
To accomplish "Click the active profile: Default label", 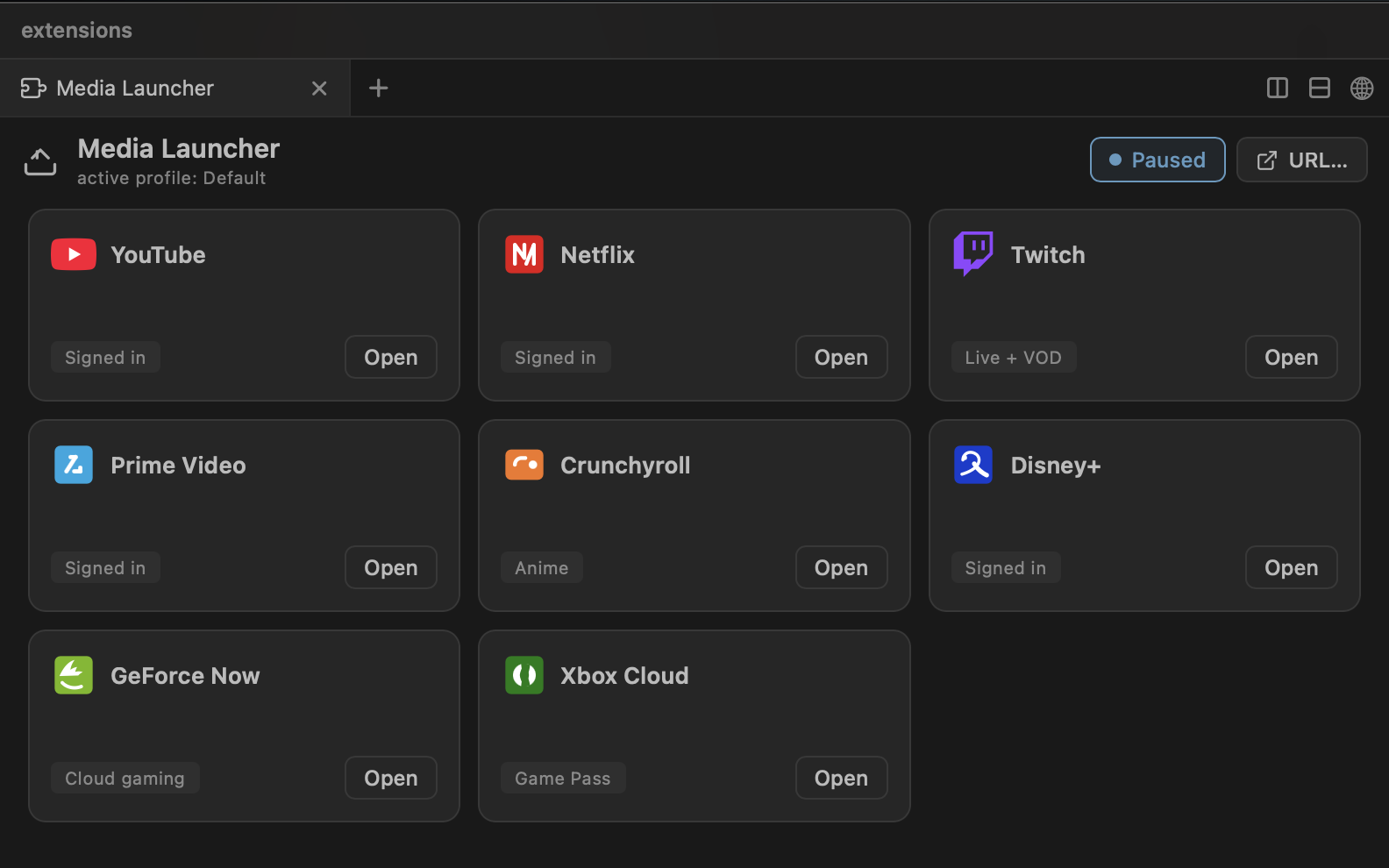I will click(171, 178).
